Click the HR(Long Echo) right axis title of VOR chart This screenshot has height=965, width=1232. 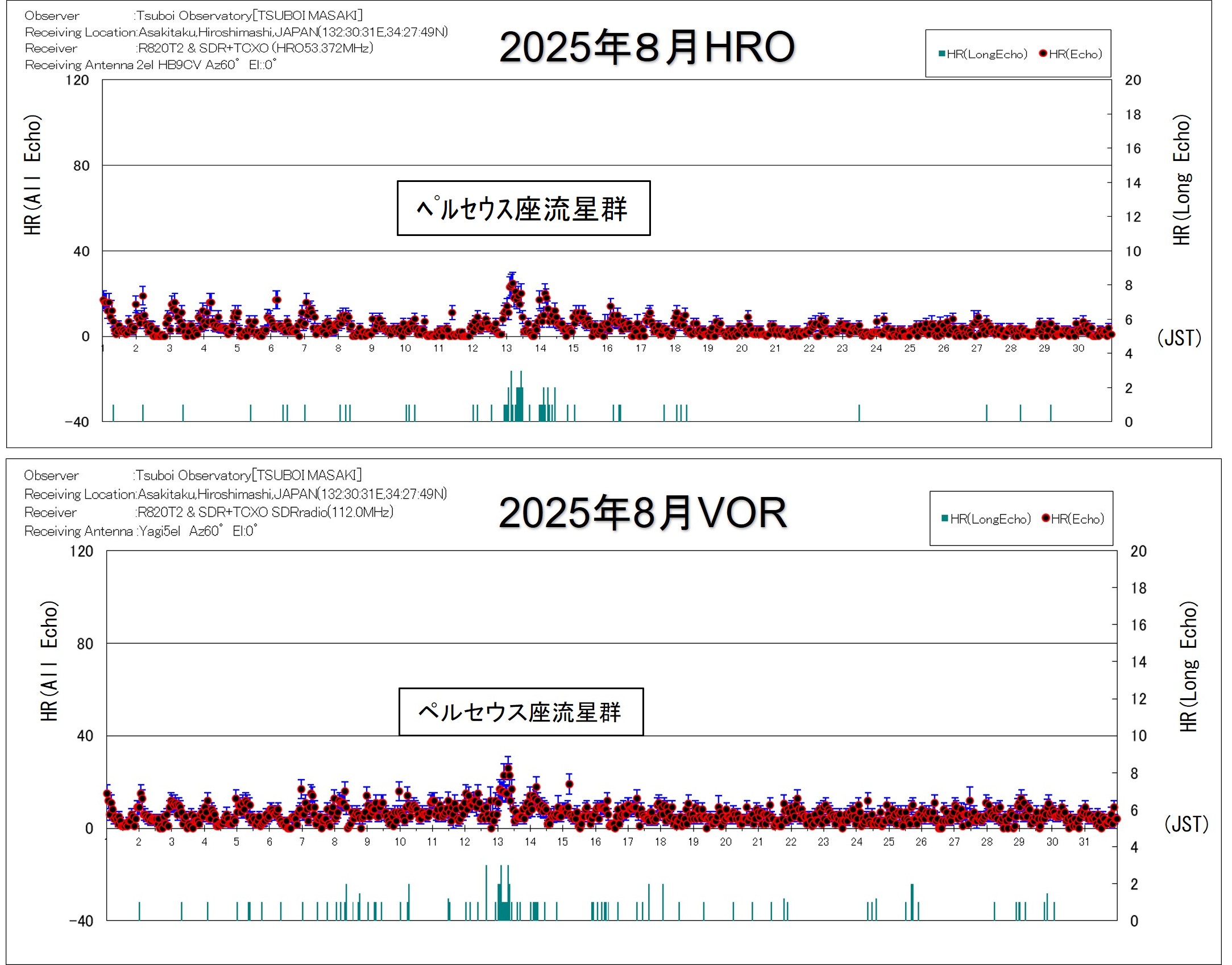1188,666
